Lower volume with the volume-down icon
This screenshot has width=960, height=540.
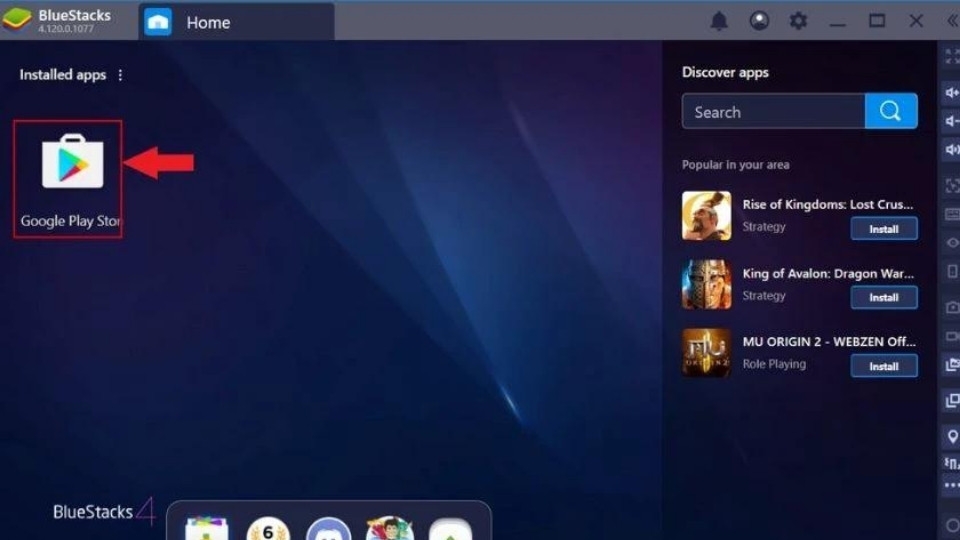pyautogui.click(x=952, y=121)
